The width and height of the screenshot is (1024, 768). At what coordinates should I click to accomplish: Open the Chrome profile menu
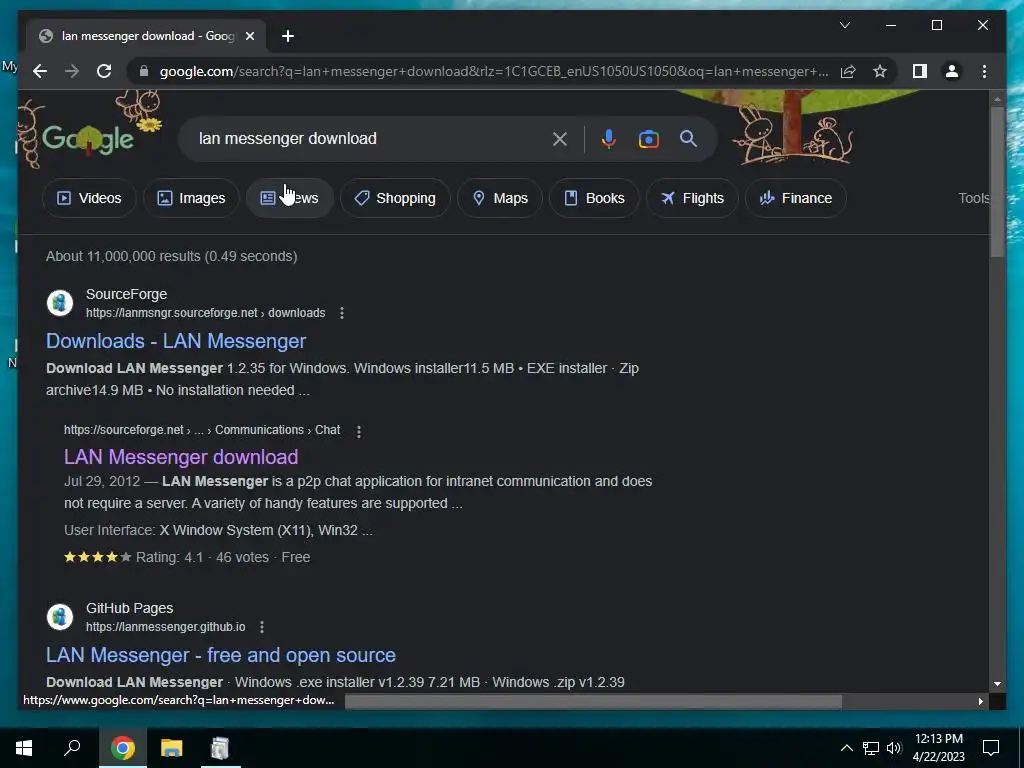[952, 71]
